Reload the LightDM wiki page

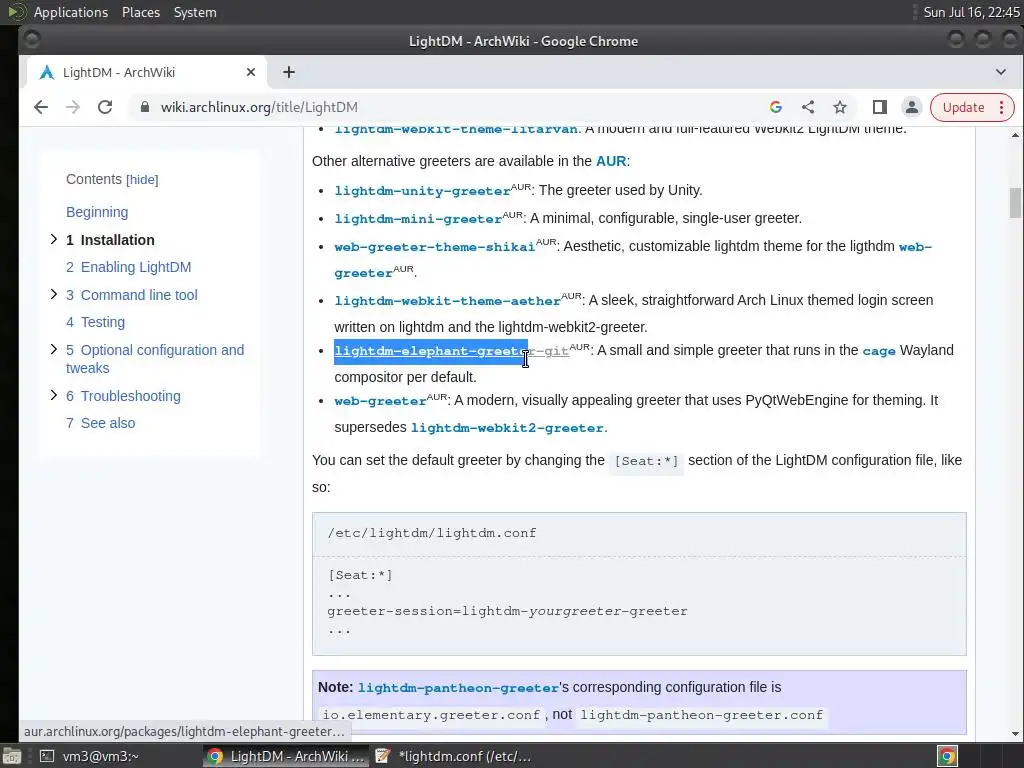[105, 107]
